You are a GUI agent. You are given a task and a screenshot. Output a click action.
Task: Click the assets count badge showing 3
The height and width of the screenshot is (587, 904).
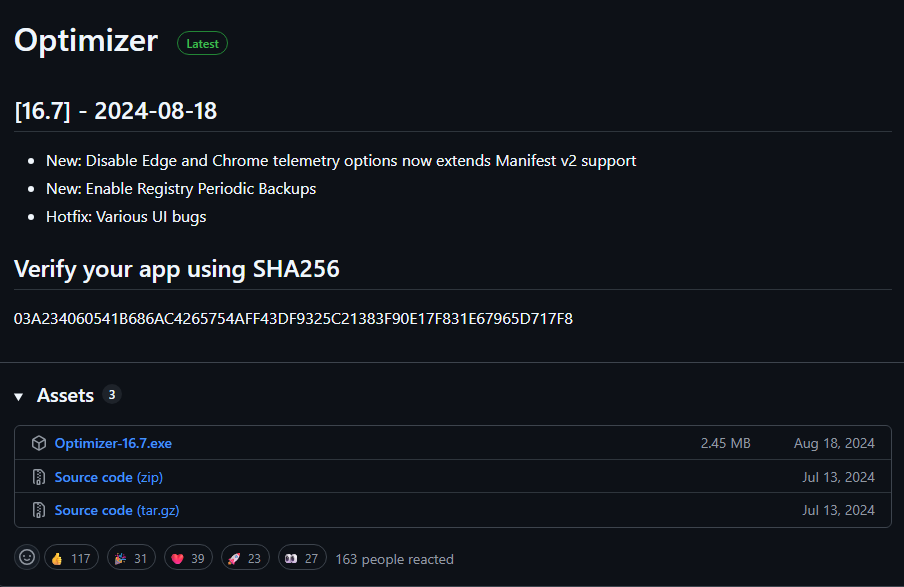point(112,395)
